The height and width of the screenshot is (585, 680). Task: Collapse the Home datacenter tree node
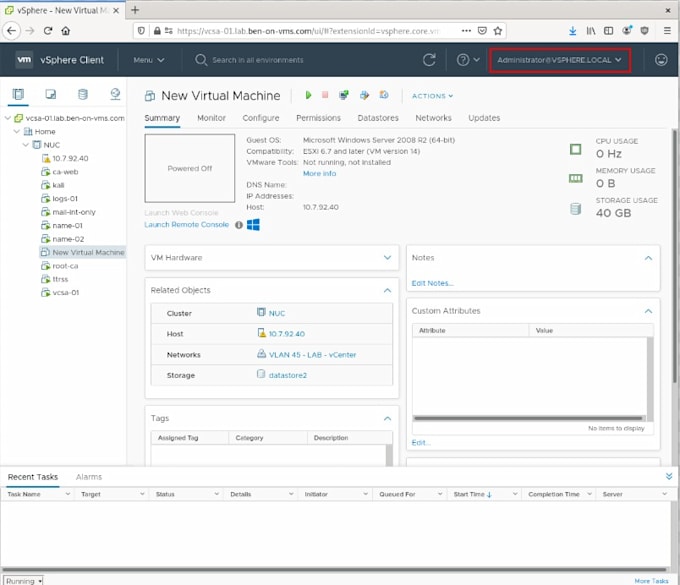tap(17, 131)
